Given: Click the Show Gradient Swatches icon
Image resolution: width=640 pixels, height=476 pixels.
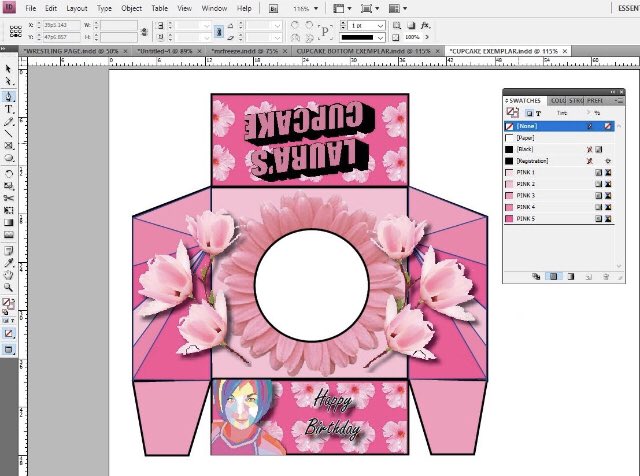Looking at the screenshot, I should (x=571, y=277).
